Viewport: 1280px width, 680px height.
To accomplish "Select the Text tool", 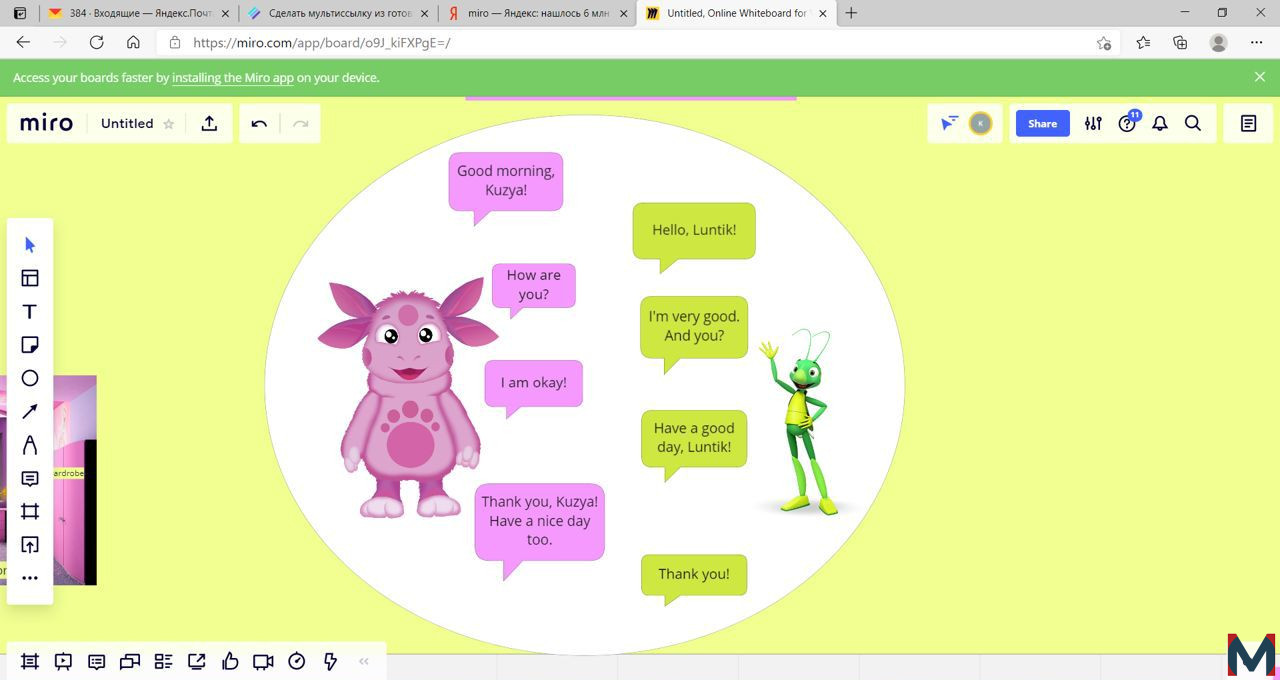I will click(30, 312).
